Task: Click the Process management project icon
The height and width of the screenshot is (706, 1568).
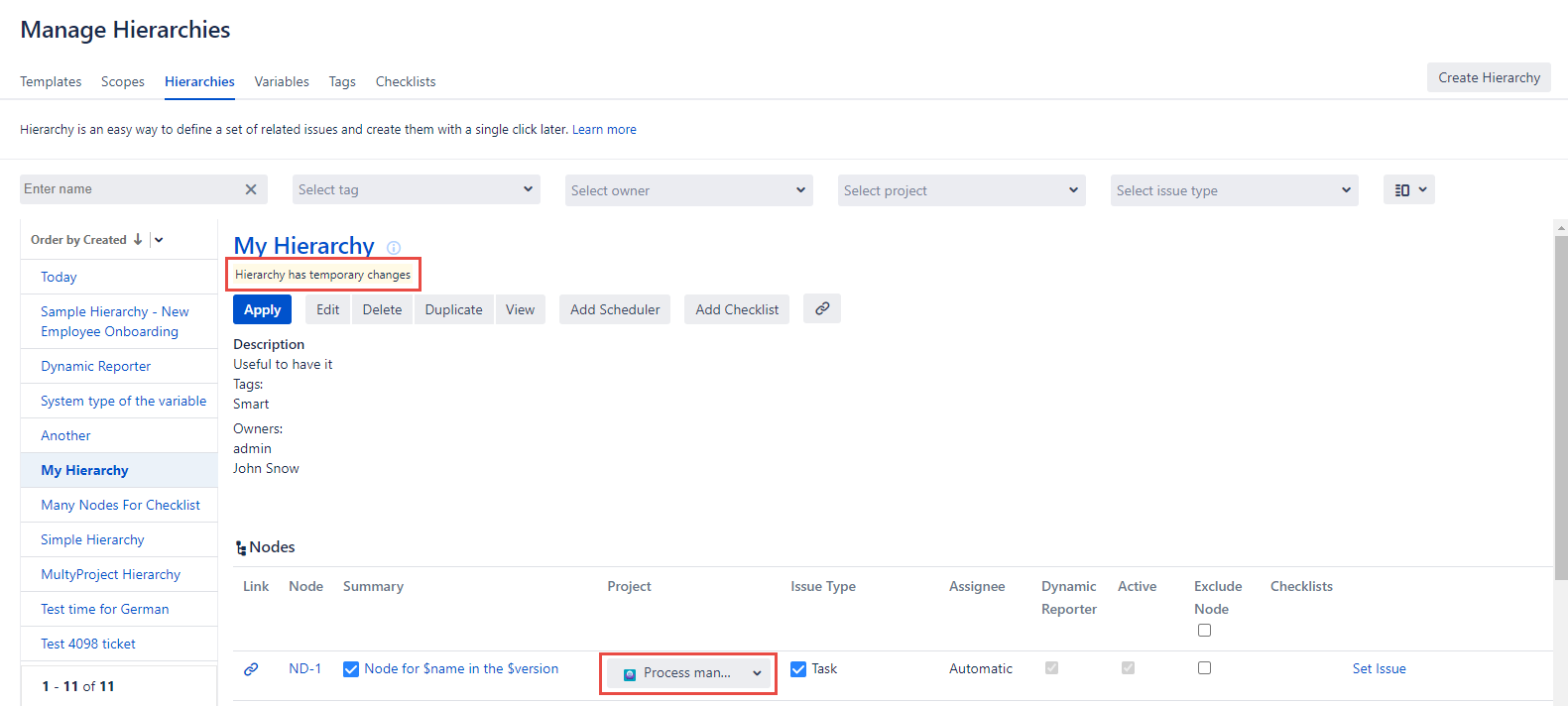Action: click(629, 673)
